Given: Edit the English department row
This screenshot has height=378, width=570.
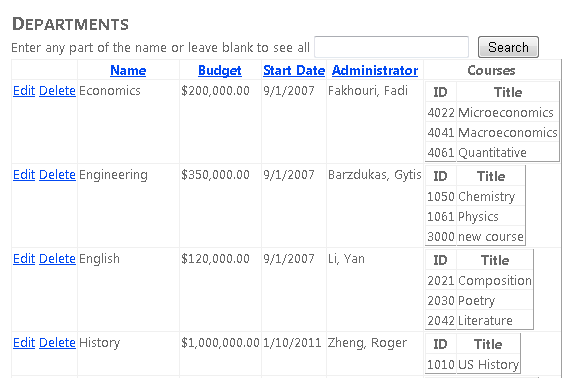Looking at the screenshot, I should point(24,258).
